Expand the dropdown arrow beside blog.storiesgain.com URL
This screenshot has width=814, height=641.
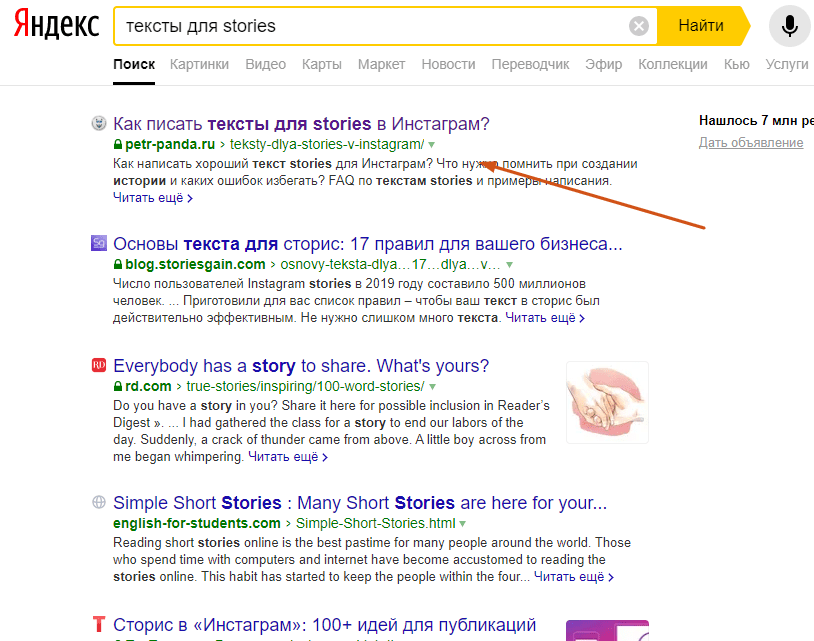pos(510,265)
